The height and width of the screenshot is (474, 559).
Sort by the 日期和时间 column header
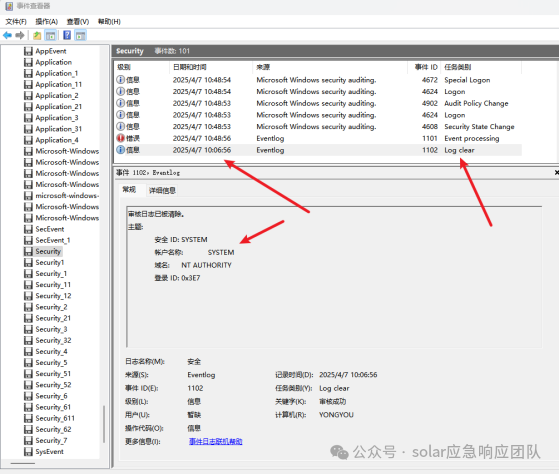(x=190, y=67)
